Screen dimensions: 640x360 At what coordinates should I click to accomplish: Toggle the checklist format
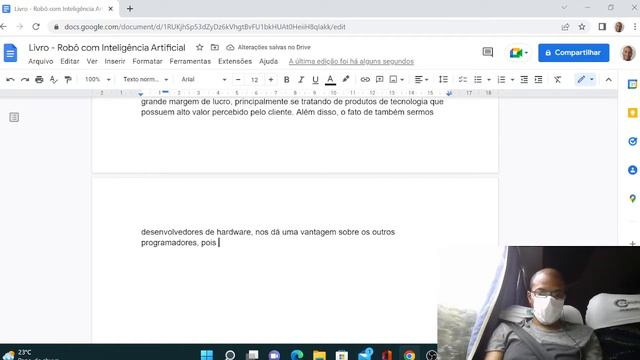pos(462,80)
